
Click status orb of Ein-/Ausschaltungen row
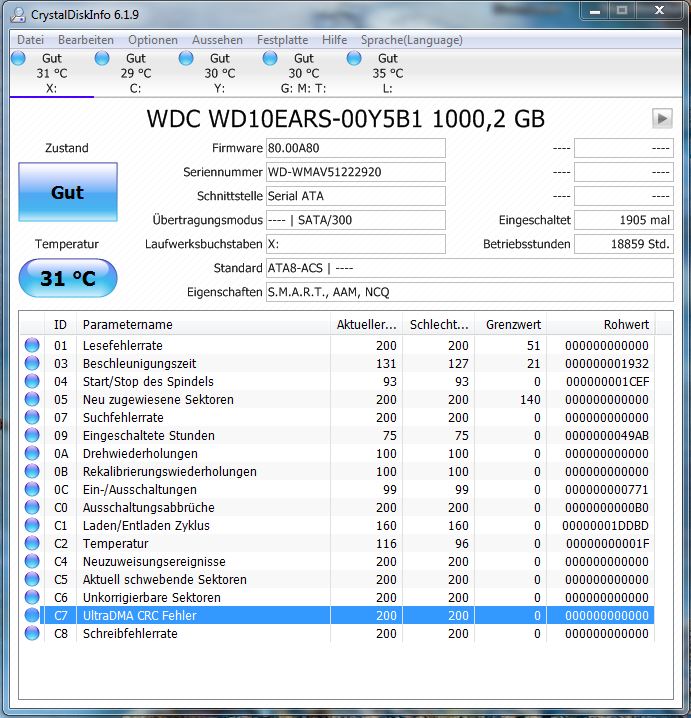(x=32, y=489)
